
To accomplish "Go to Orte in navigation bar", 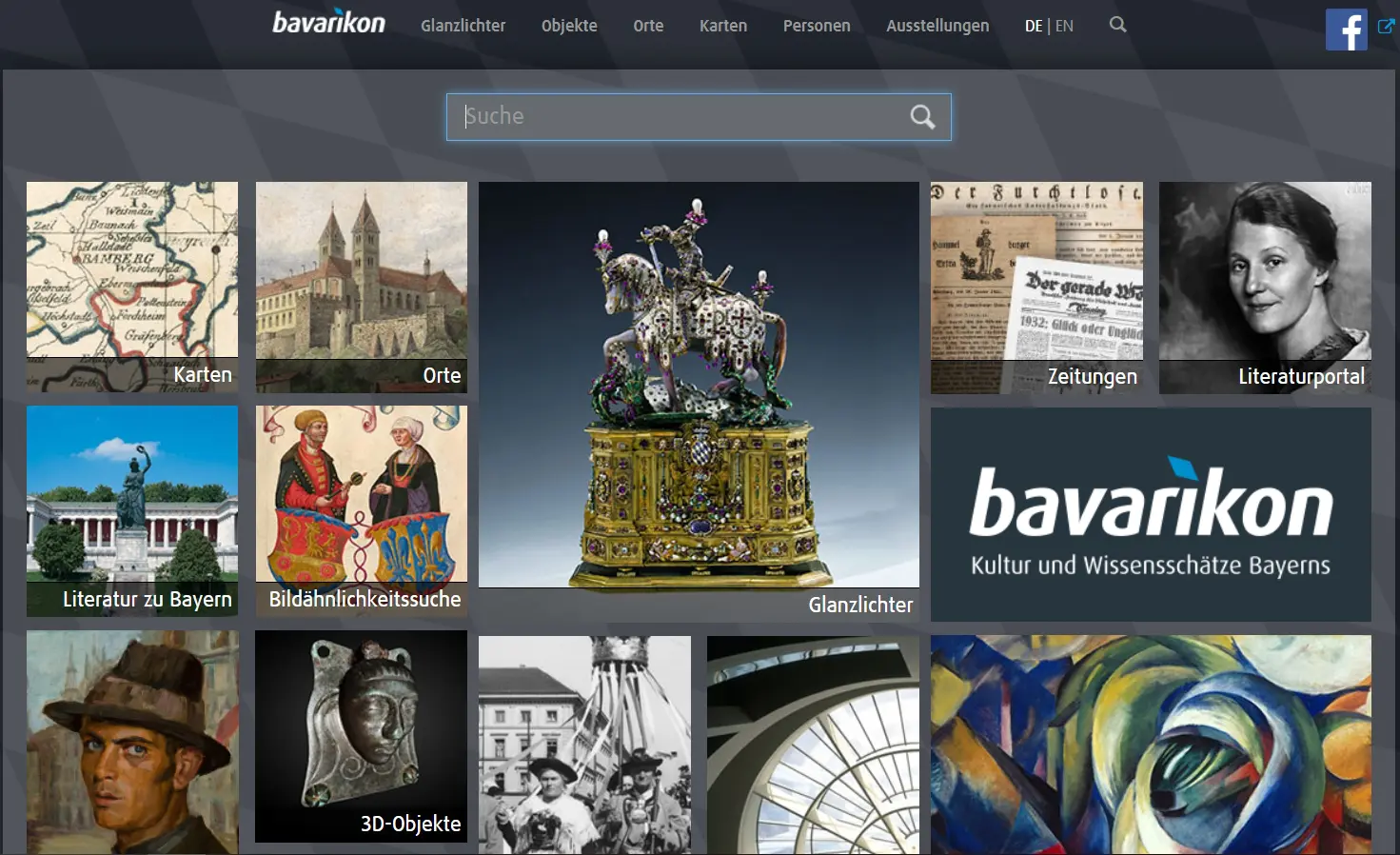I will point(648,26).
